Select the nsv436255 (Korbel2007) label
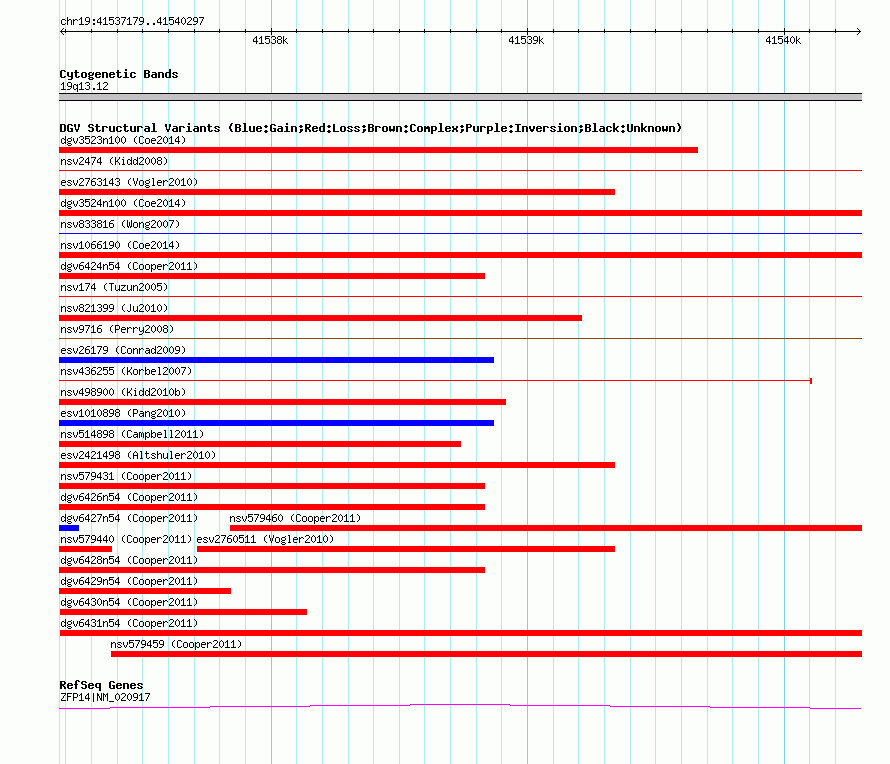 pos(126,371)
